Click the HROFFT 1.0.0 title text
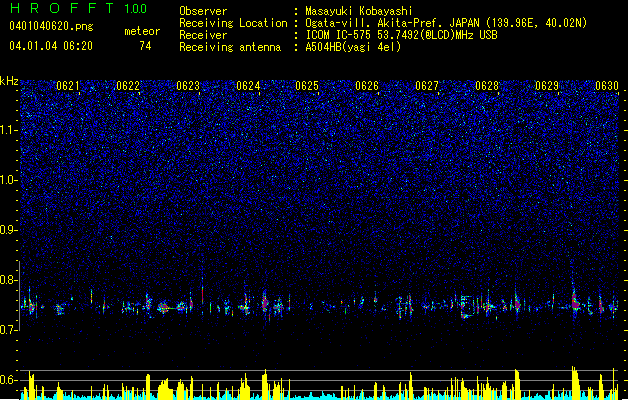Screen dimensions: 629x400 tap(79, 8)
